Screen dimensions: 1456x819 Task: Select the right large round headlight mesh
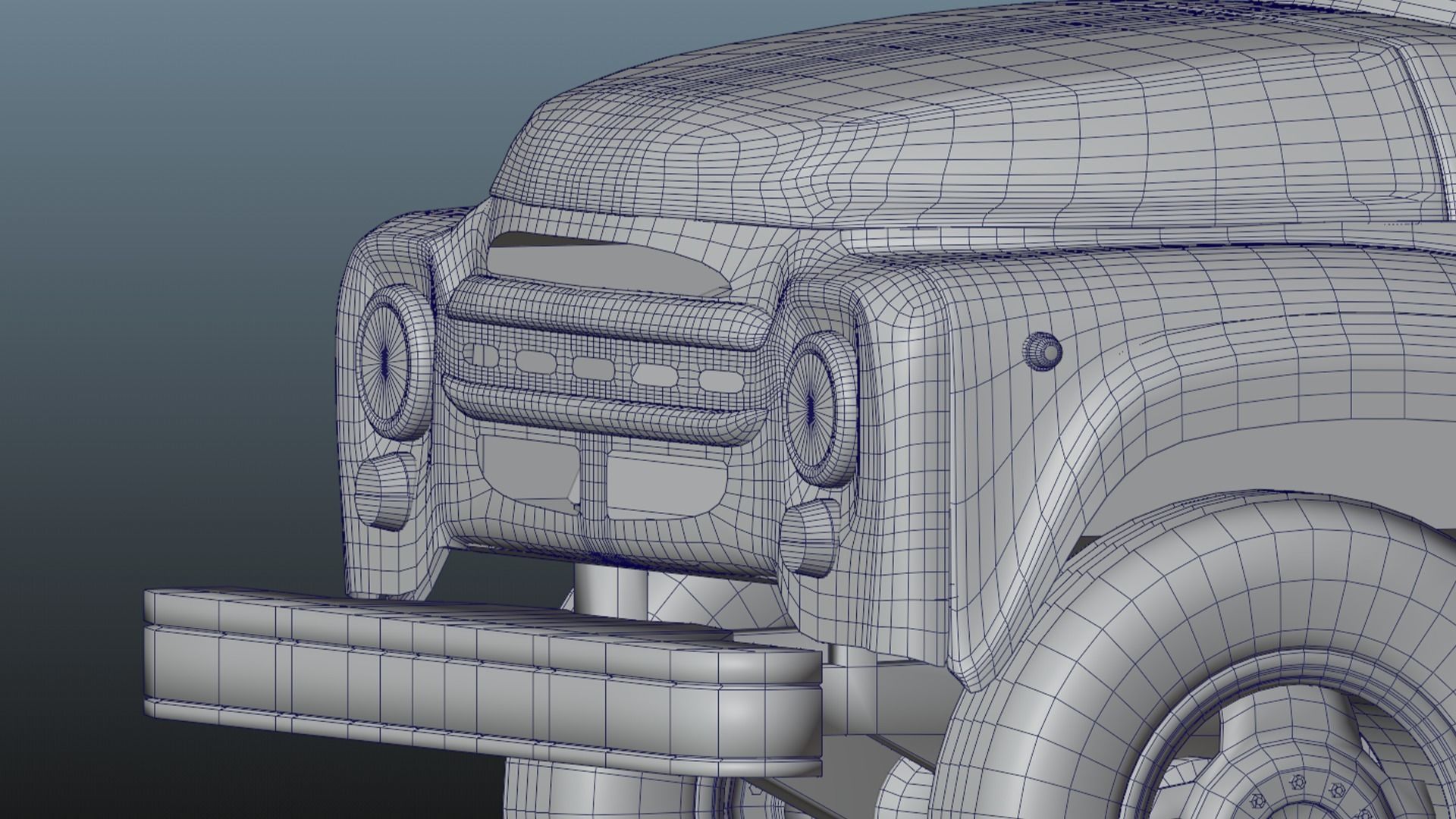click(810, 408)
